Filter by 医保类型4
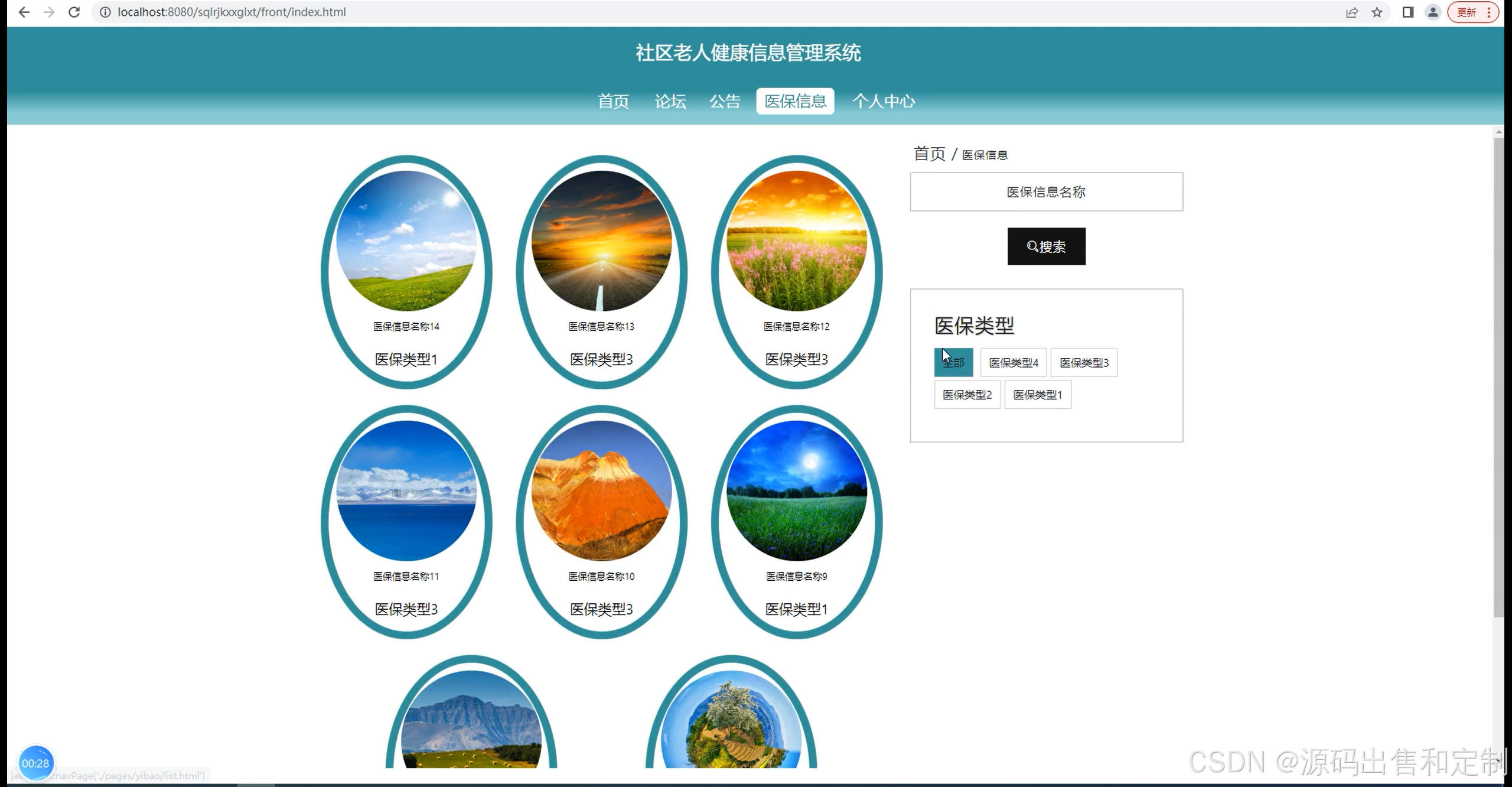The image size is (1512, 787). [1013, 362]
